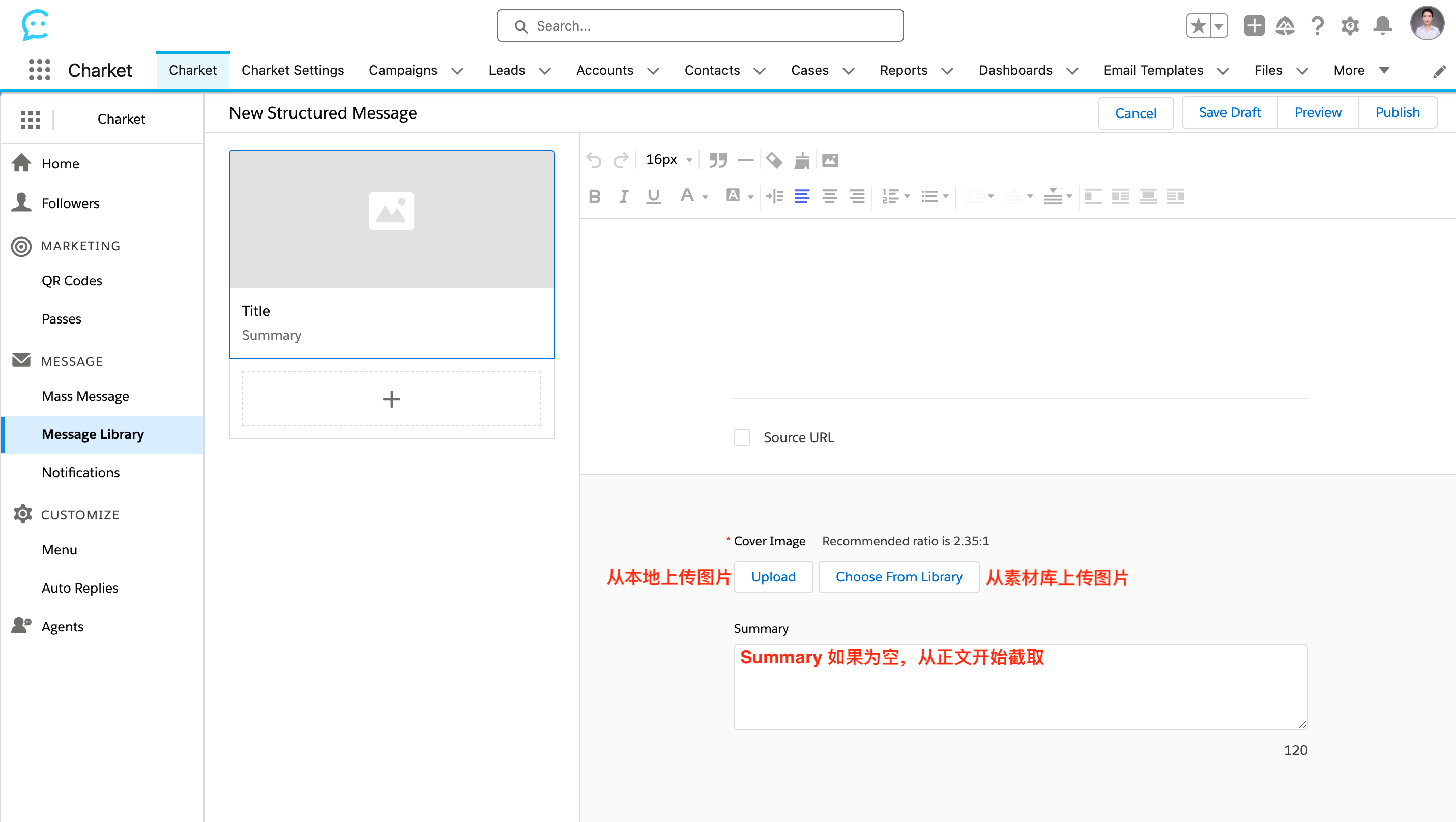Click in the global Search field
1456x822 pixels.
click(700, 25)
